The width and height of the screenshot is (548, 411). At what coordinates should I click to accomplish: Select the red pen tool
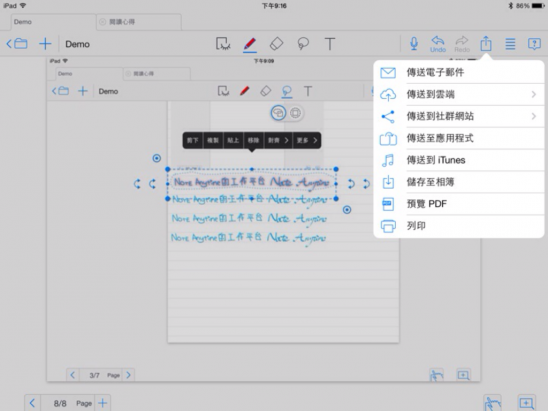pos(250,44)
